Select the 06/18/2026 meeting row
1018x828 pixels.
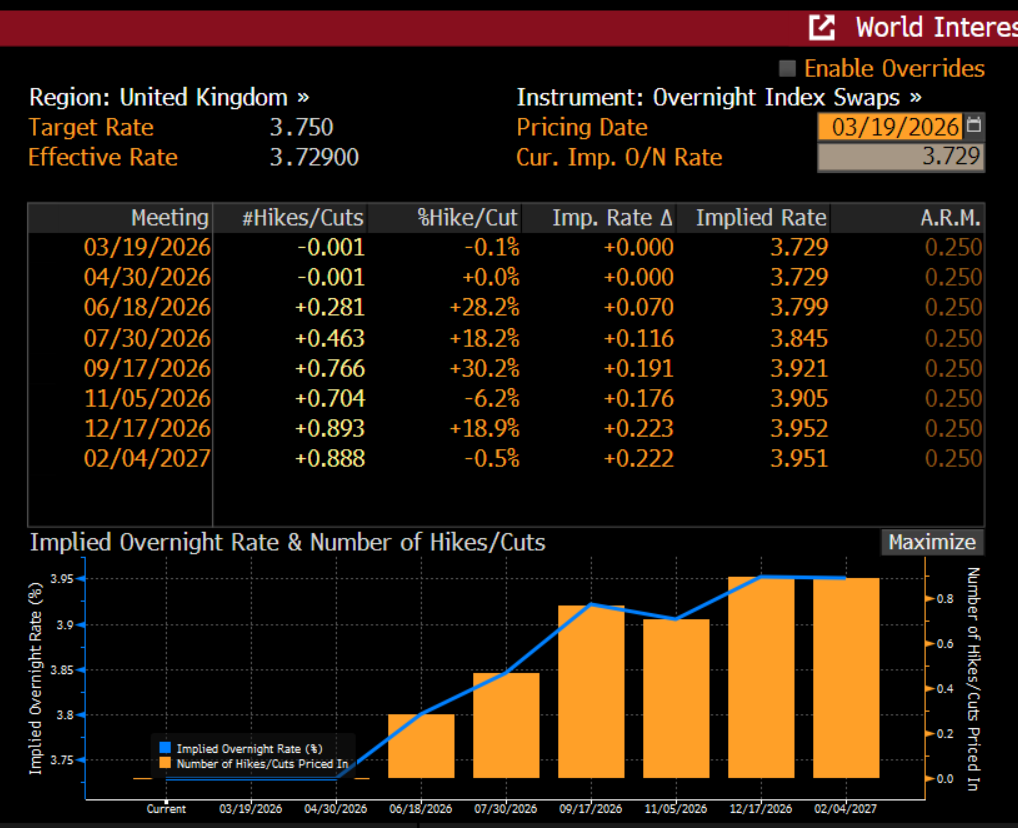(x=148, y=307)
